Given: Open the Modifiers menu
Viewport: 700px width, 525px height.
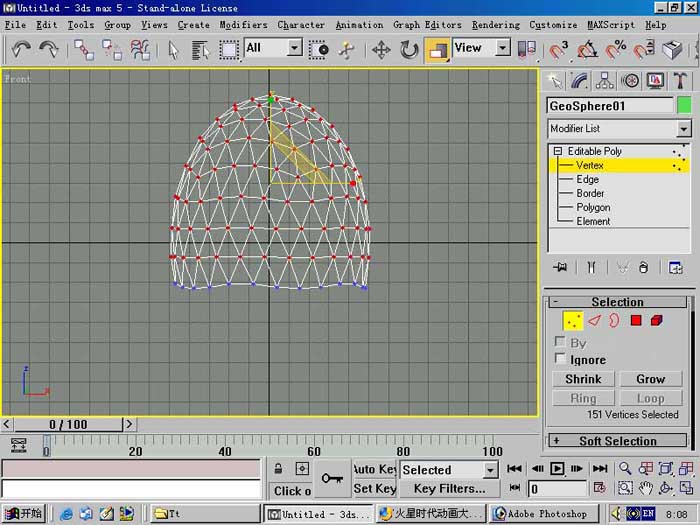Looking at the screenshot, I should coord(243,25).
